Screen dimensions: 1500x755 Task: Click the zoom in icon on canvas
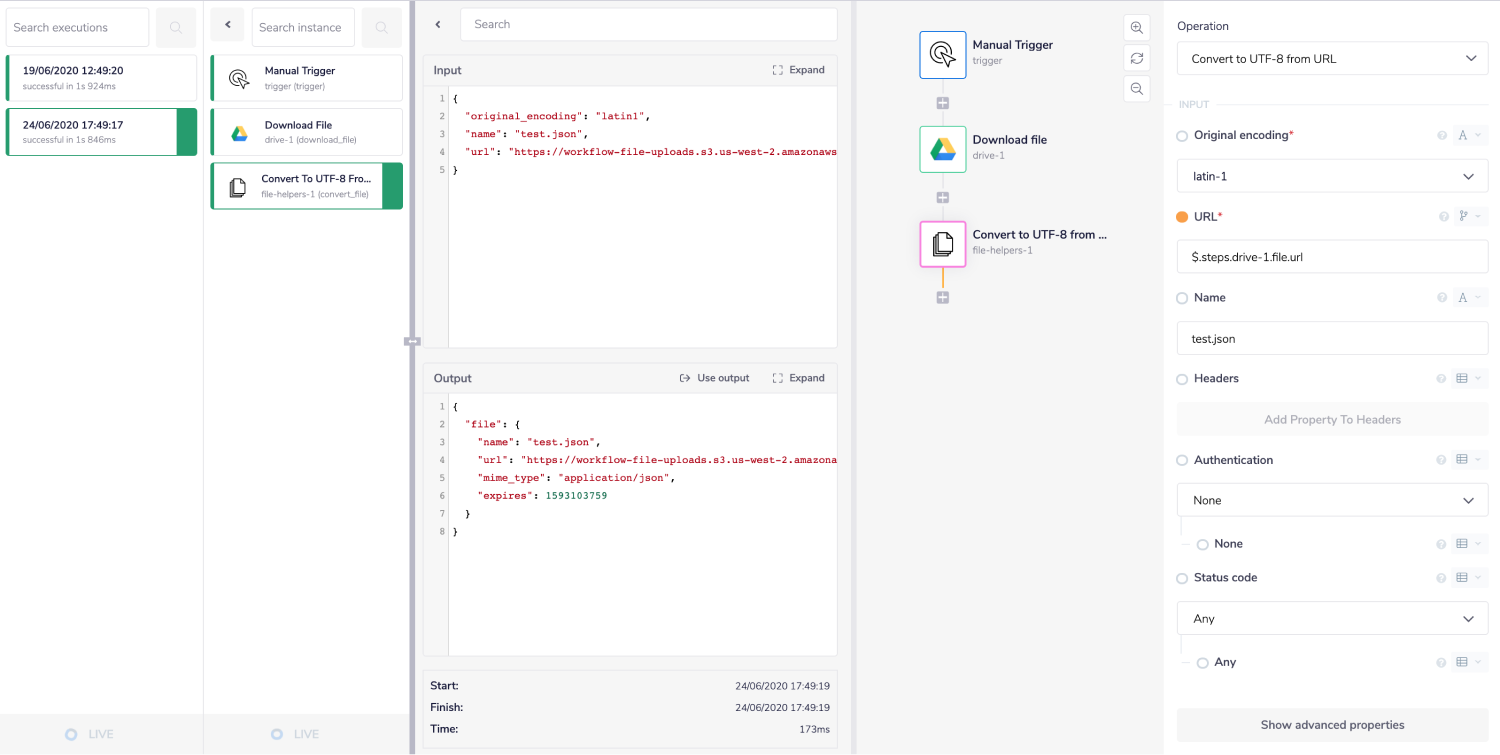pyautogui.click(x=1136, y=28)
